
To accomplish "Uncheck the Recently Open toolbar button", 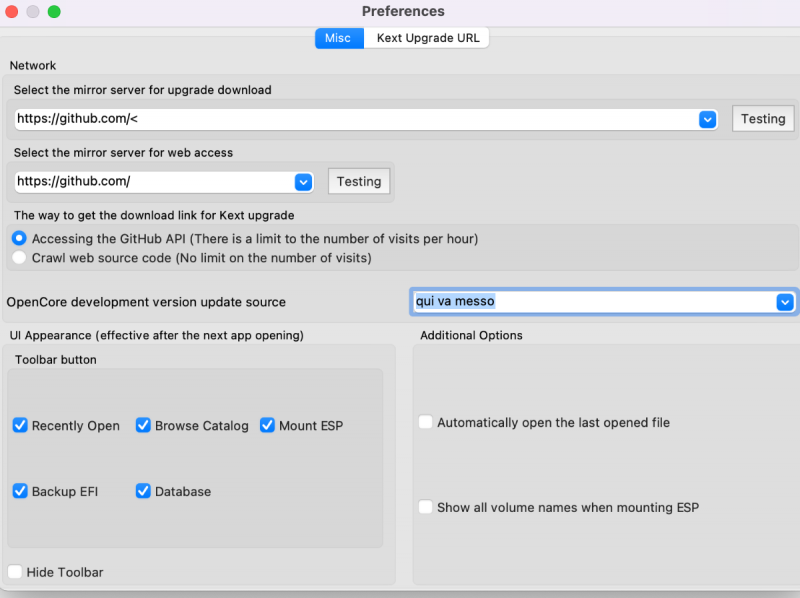I will [20, 425].
